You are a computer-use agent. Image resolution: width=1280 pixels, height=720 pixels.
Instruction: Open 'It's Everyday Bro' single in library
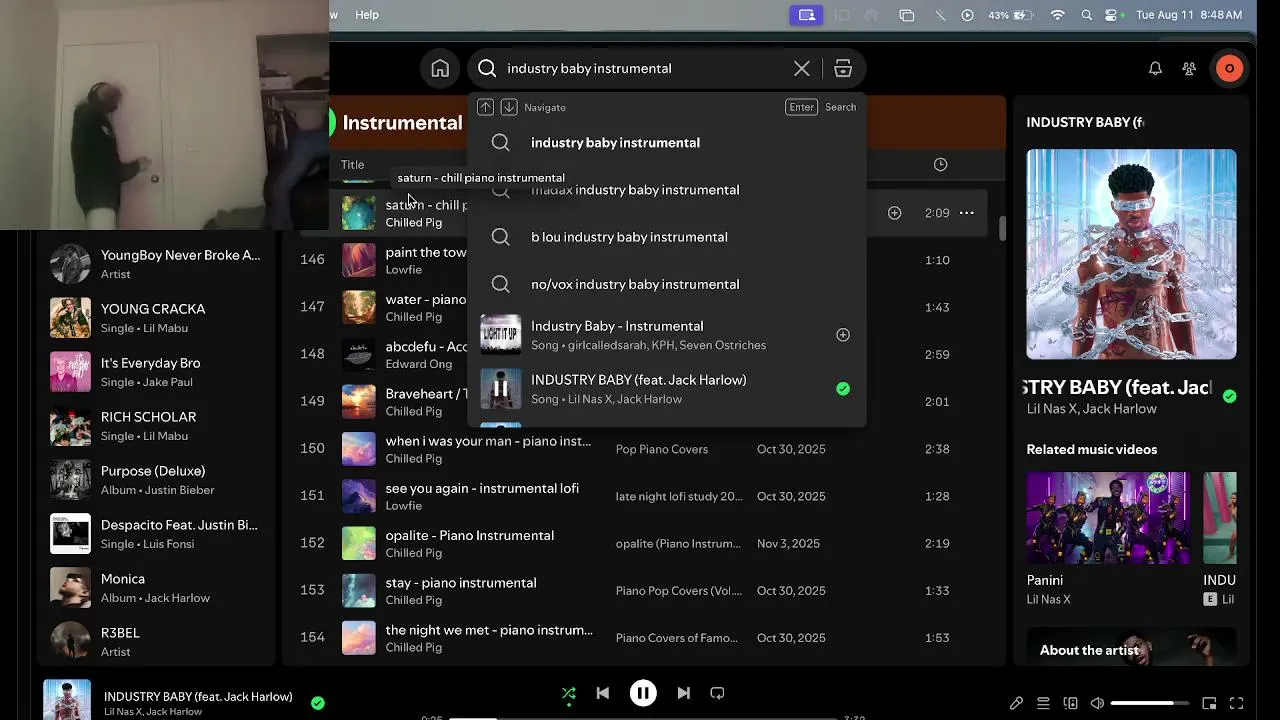[156, 372]
